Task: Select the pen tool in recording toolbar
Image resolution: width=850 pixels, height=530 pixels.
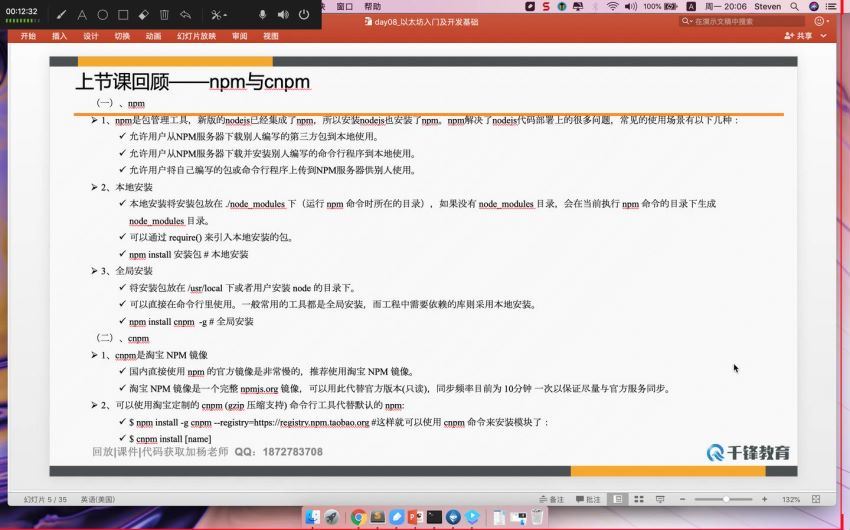Action: tap(62, 15)
